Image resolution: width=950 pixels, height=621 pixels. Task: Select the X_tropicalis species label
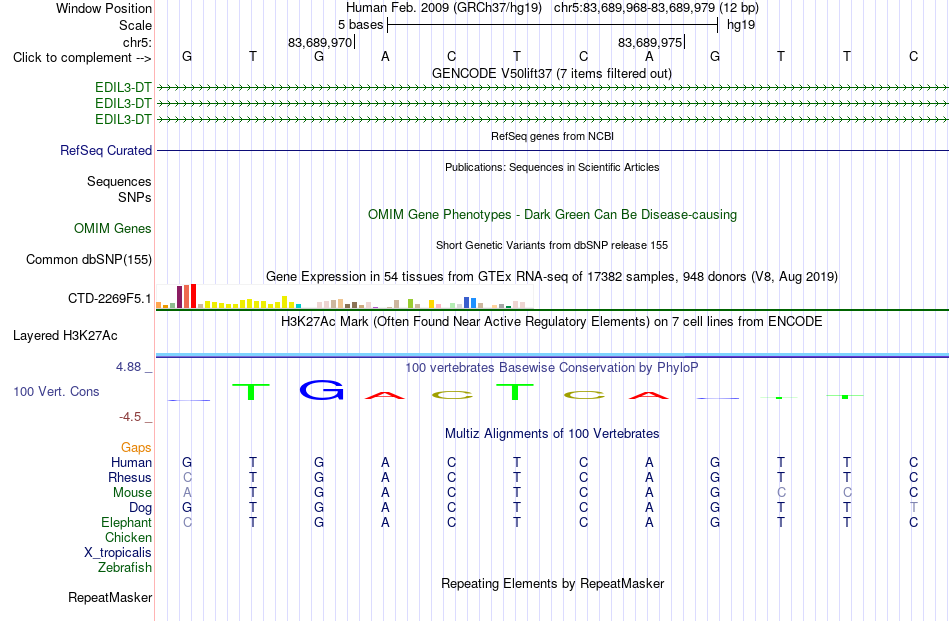(118, 553)
